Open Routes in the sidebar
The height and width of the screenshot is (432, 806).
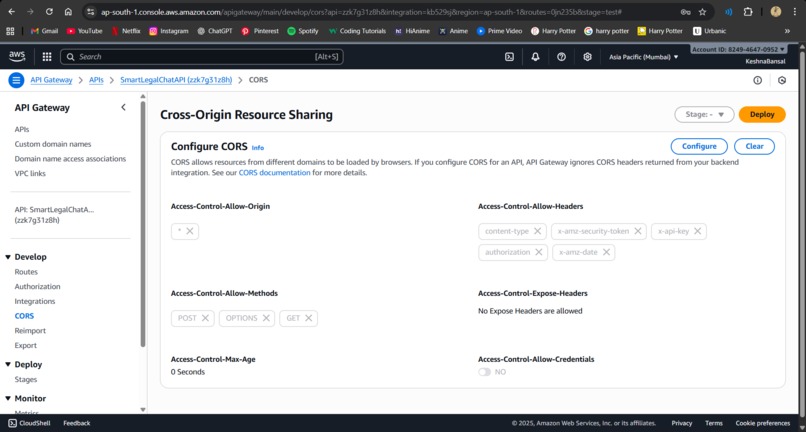[26, 272]
